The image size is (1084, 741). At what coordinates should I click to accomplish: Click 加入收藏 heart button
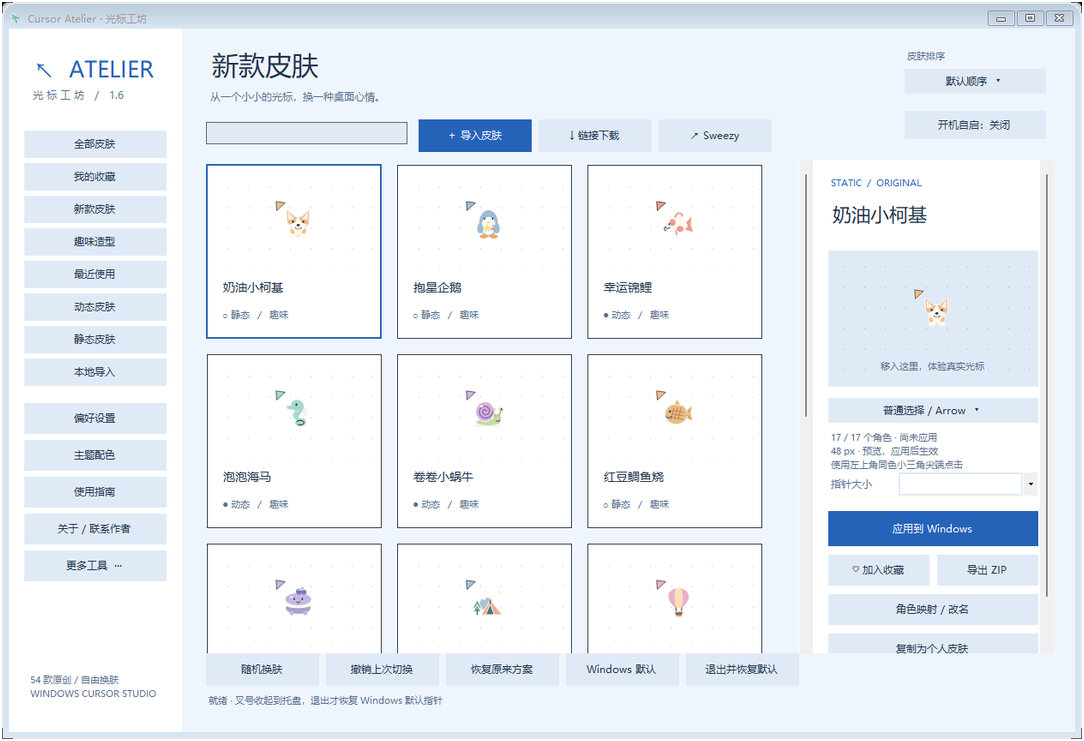(x=879, y=570)
